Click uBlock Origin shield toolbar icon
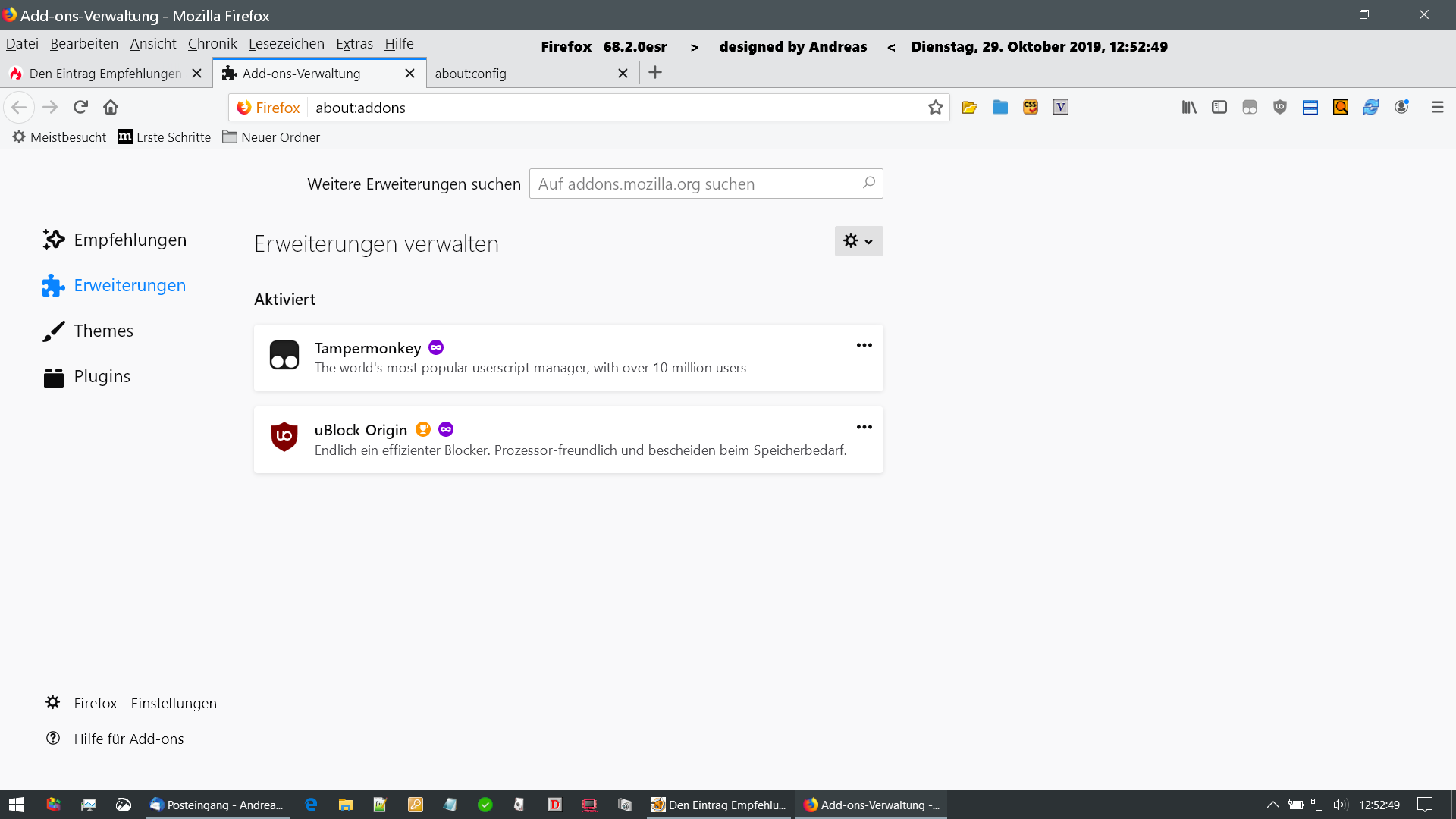The height and width of the screenshot is (819, 1456). [x=1279, y=108]
